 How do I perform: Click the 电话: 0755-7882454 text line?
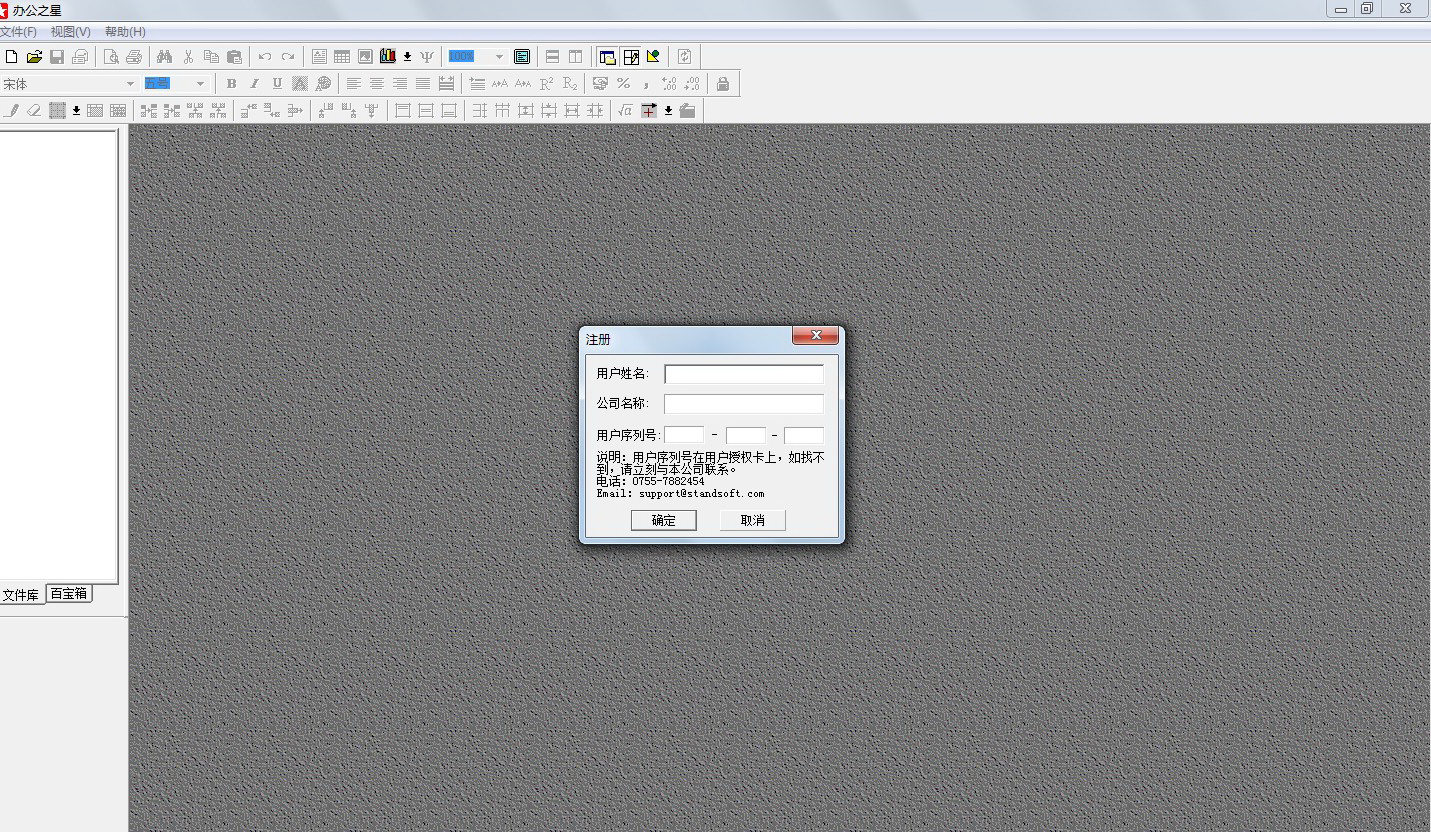pyautogui.click(x=650, y=481)
